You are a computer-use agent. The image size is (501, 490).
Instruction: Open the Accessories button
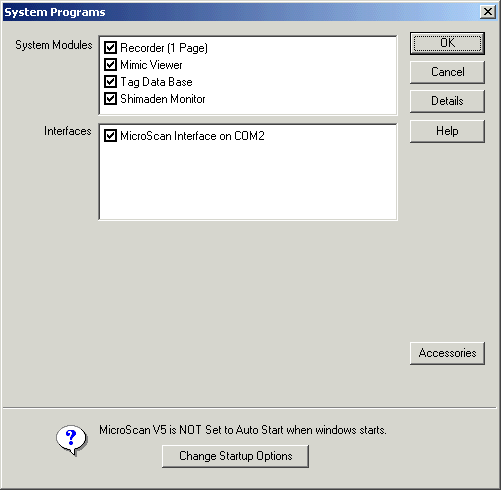[x=447, y=353]
